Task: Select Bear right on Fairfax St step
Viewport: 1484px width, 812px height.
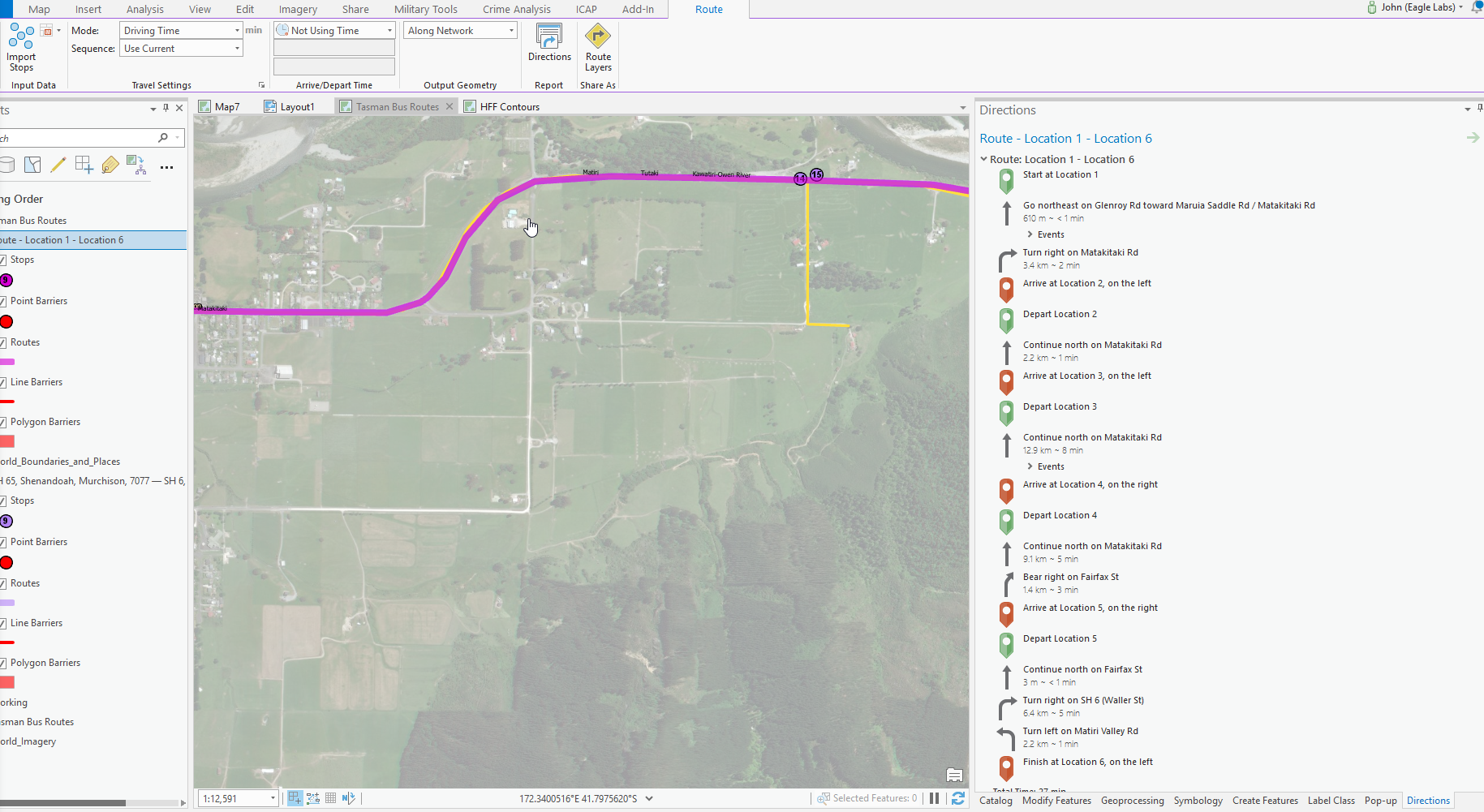Action: 1070,577
